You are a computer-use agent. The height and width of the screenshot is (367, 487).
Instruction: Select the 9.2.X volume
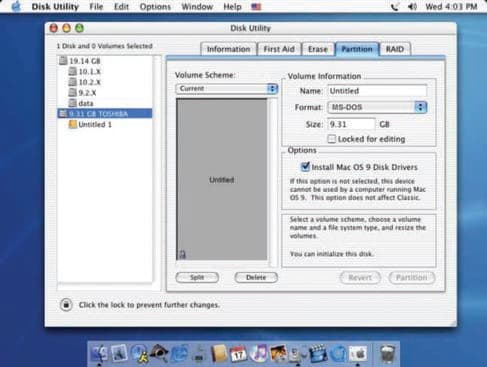(83, 93)
